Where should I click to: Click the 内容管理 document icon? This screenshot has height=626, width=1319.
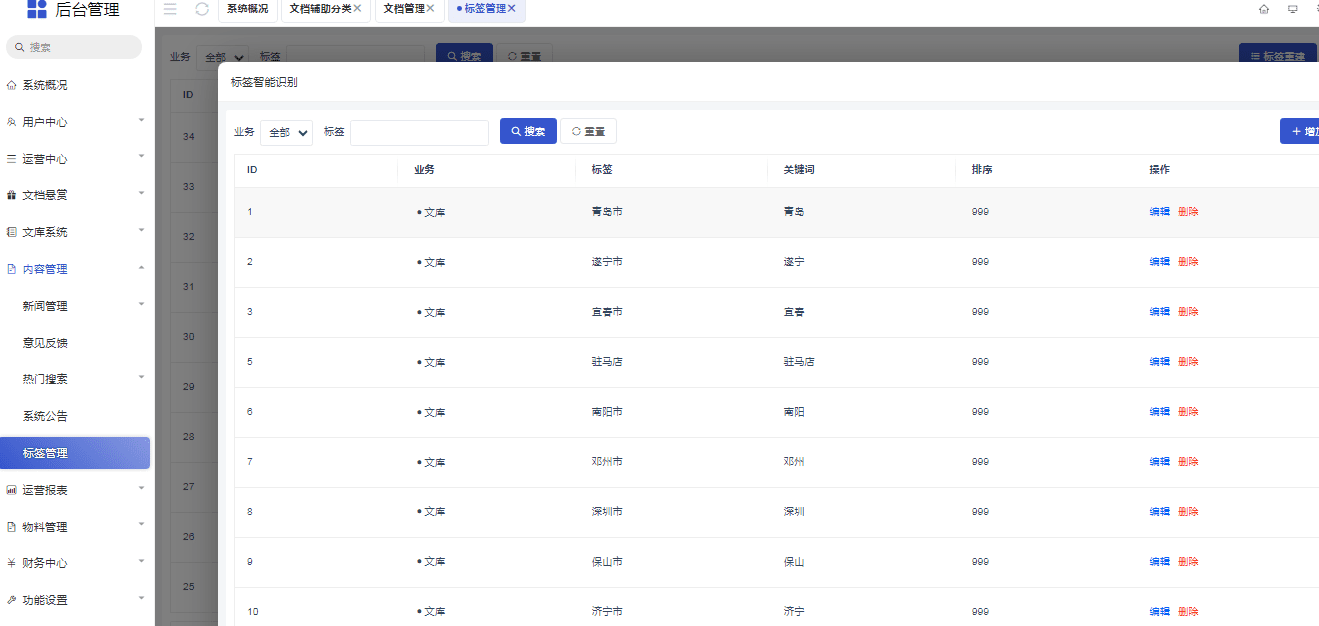point(12,269)
